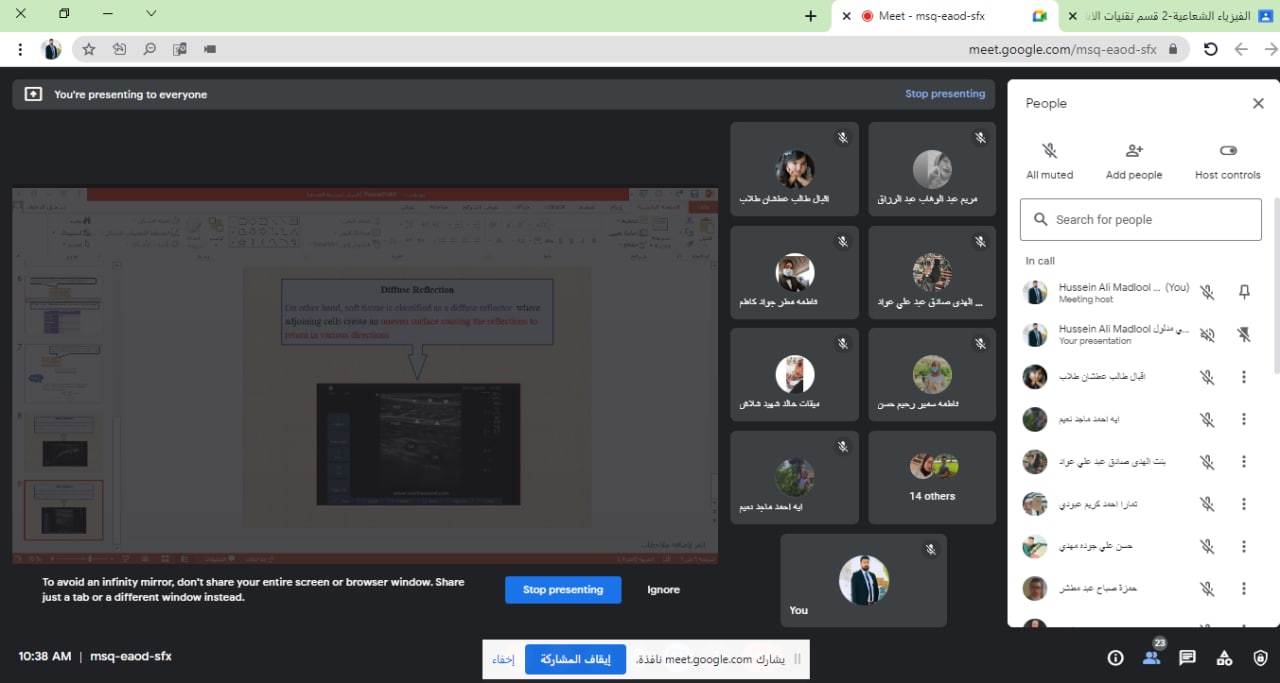Viewport: 1280px width, 683px height.
Task: Mute participant اقبال طالب عثمان via mic icon
Action: coord(1207,377)
